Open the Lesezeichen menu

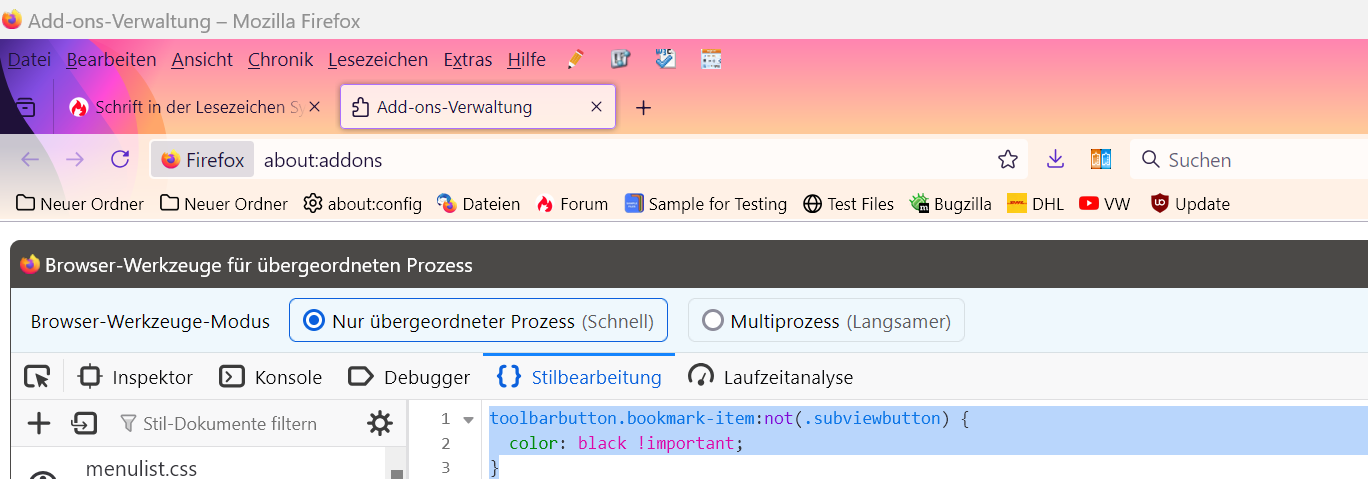[377, 60]
